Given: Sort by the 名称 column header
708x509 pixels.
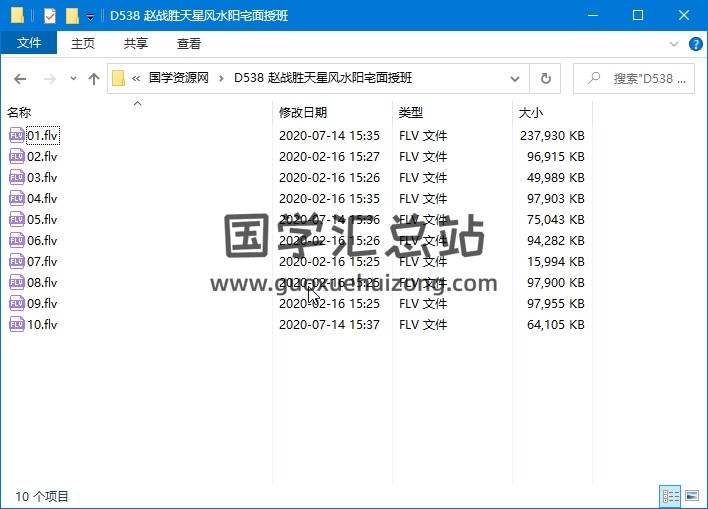Looking at the screenshot, I should point(19,112).
